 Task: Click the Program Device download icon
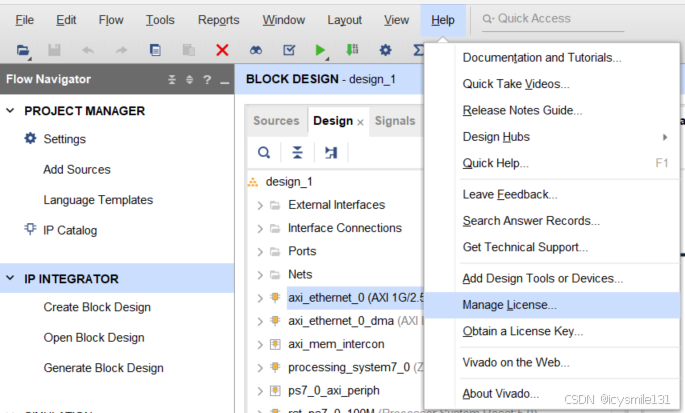click(x=352, y=50)
